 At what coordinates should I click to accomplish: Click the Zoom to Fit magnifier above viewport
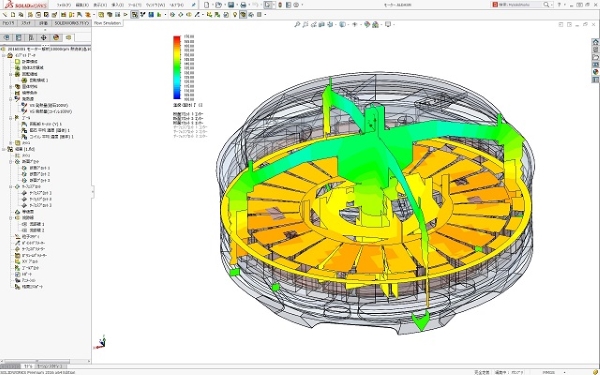297,24
